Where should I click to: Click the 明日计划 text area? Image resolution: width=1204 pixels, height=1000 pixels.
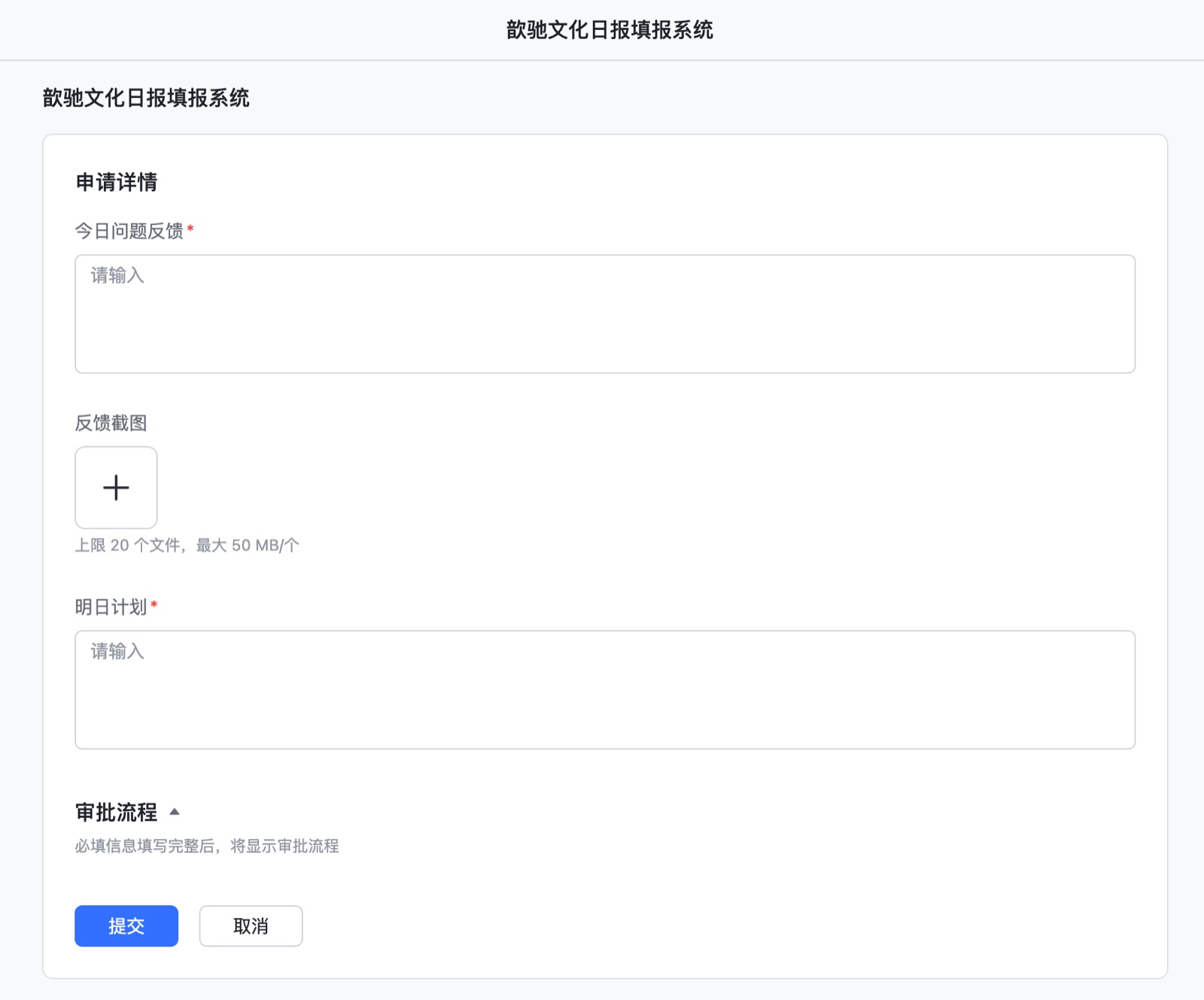coord(605,689)
